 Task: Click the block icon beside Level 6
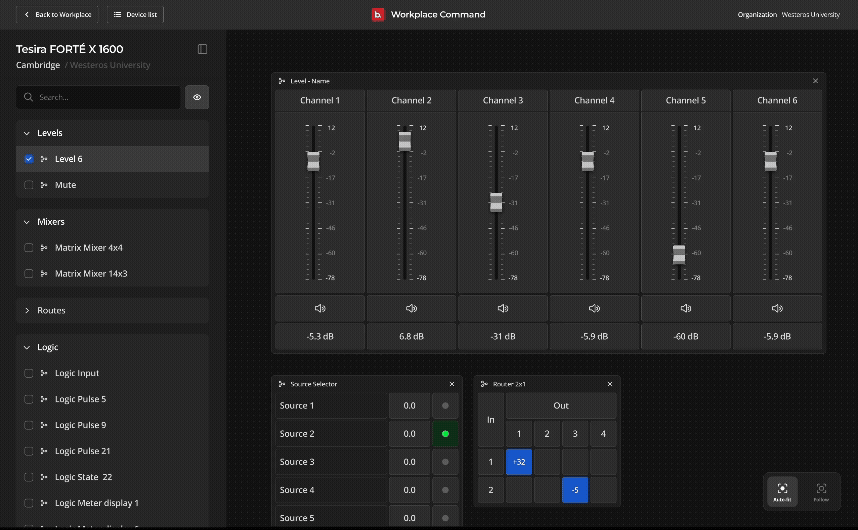(44, 159)
